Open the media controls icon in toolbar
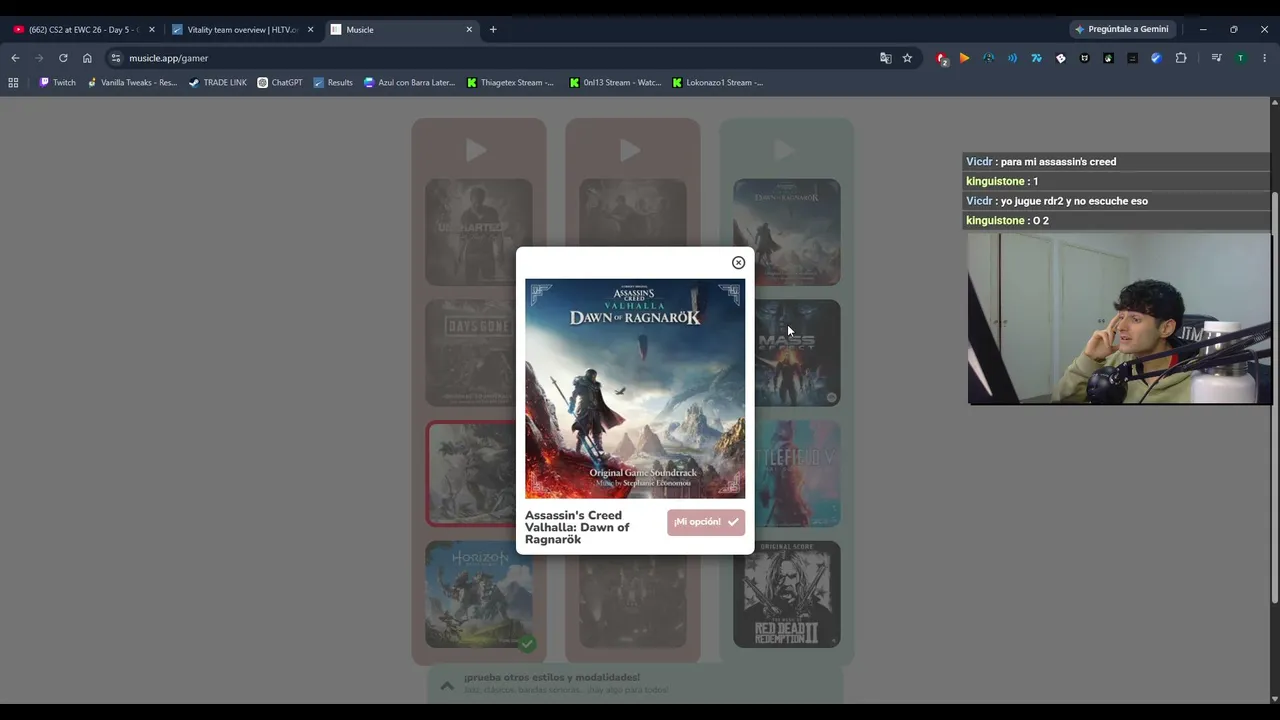Image resolution: width=1280 pixels, height=720 pixels. [x=1216, y=58]
